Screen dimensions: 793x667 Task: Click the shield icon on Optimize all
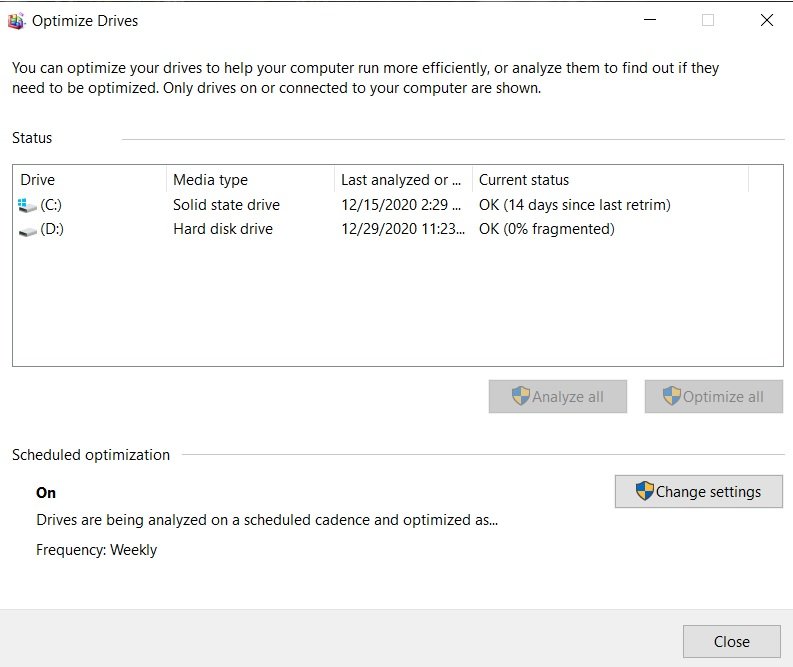(672, 396)
